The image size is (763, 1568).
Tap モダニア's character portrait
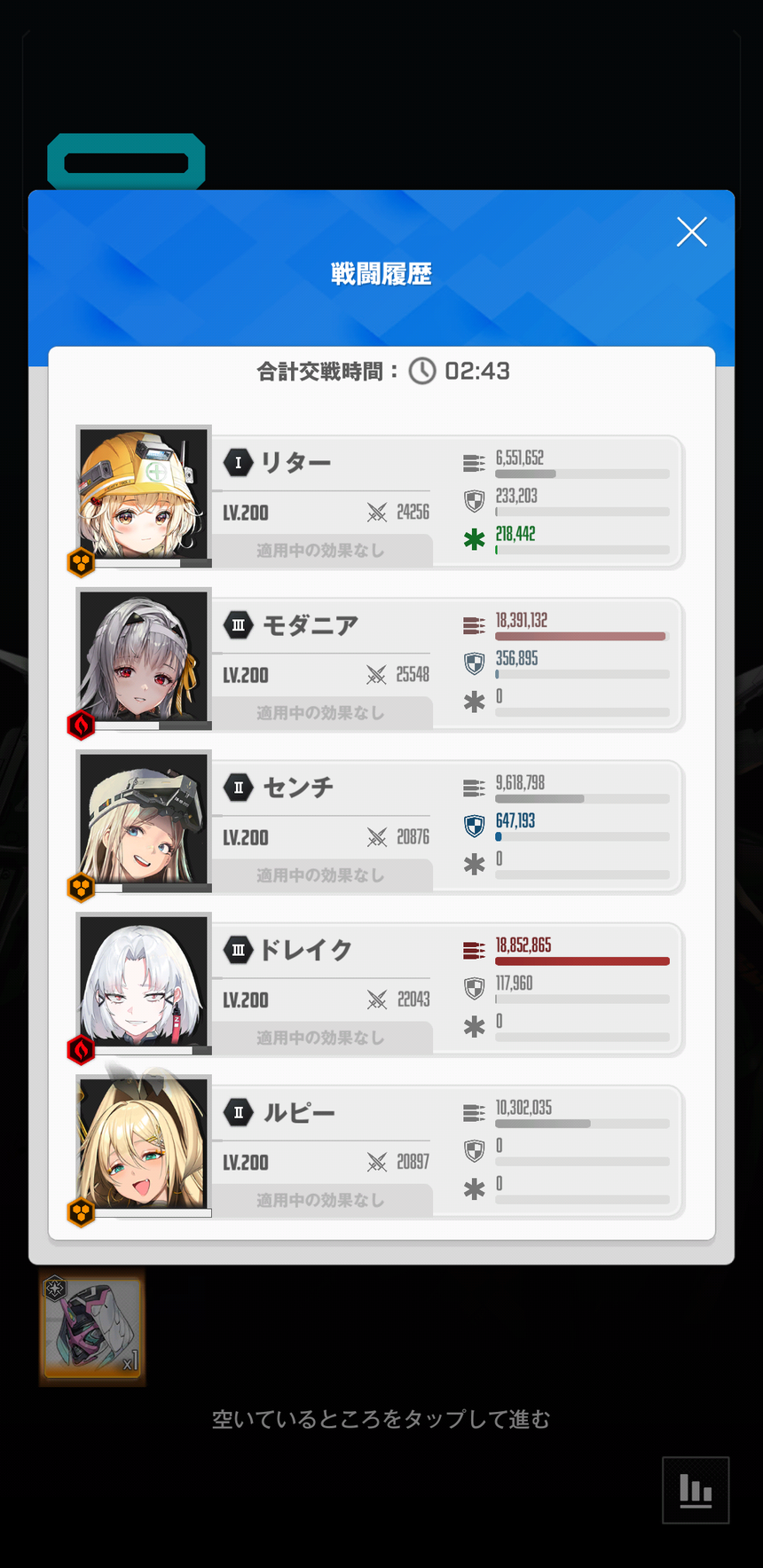point(144,655)
